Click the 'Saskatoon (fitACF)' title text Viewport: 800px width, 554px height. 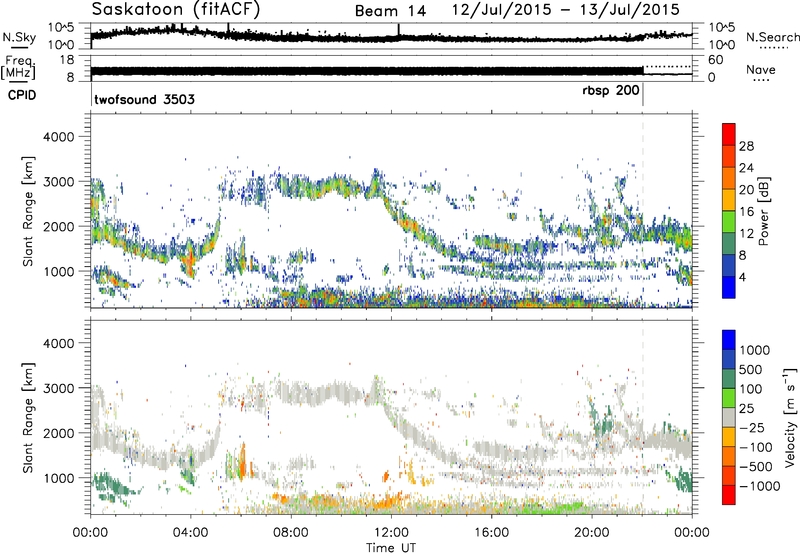click(x=176, y=10)
